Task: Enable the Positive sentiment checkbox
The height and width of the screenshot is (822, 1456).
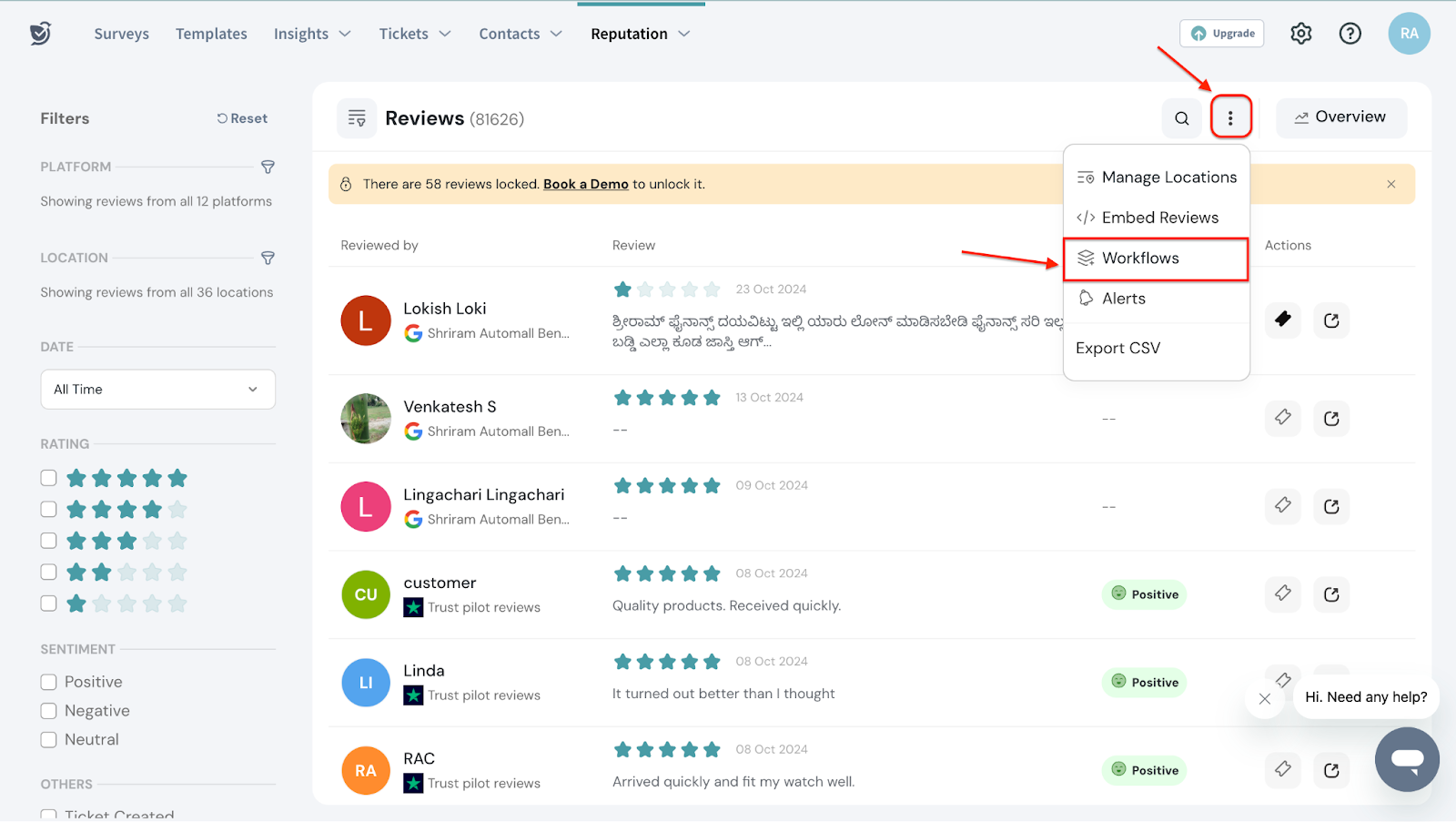Action: tap(49, 682)
